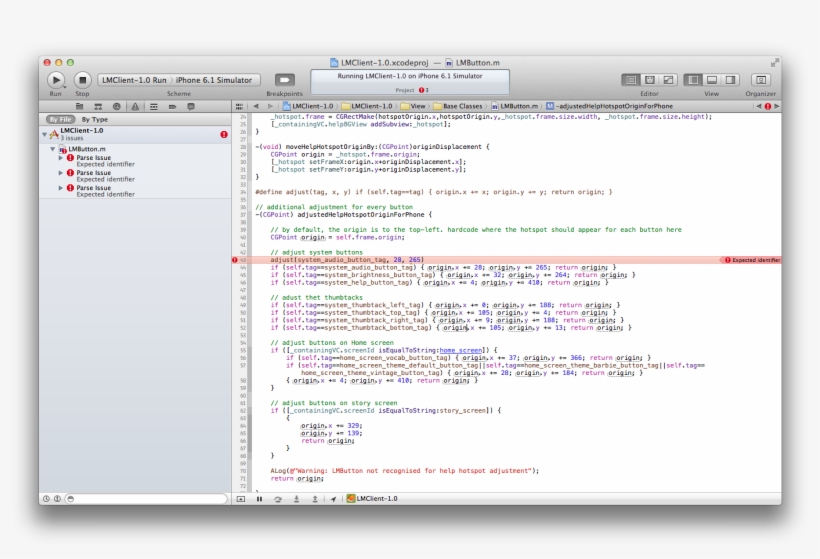Jump to the next issue arrow
Screen dimensions: 820x559
point(777,106)
